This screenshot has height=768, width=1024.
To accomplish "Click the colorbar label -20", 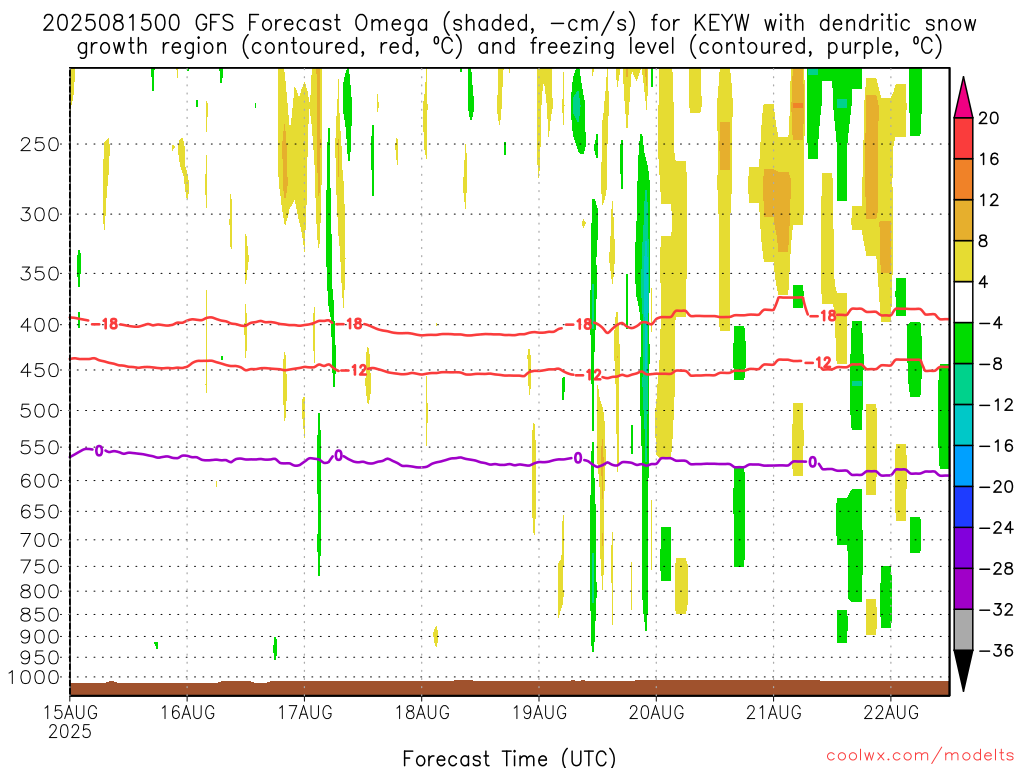I will (x=995, y=487).
